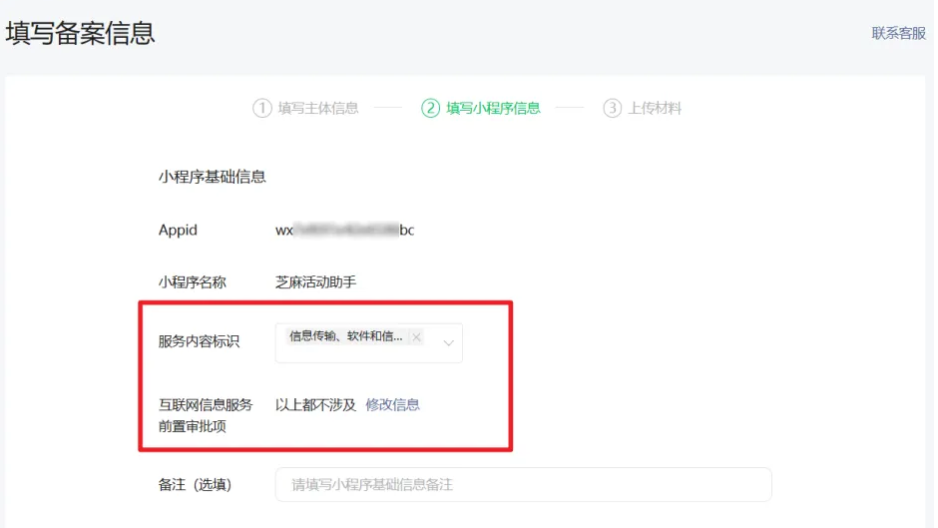
Task: Remove the 信息传输、软件和信... tag
Action: (x=416, y=337)
